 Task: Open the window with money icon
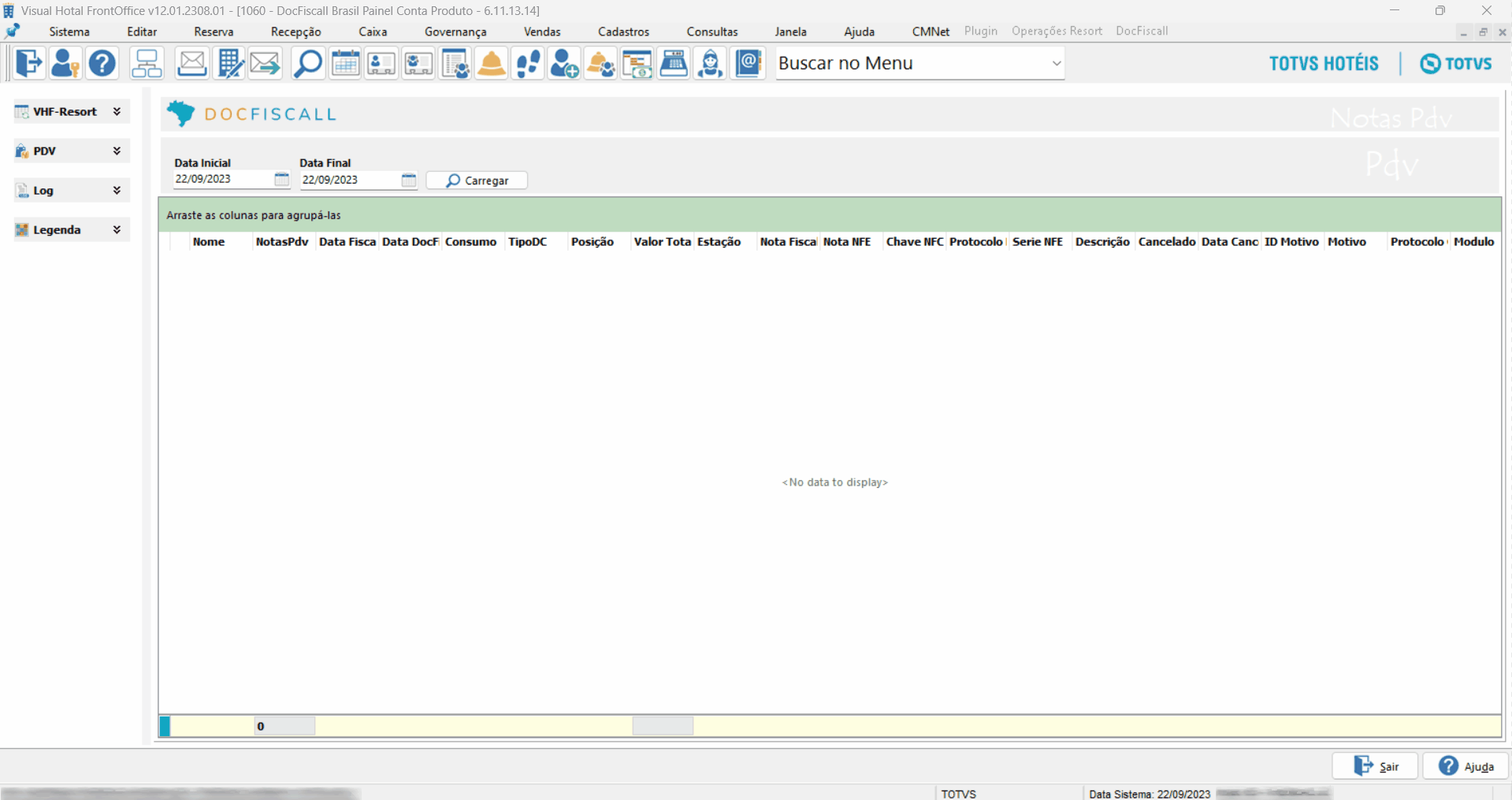[637, 63]
